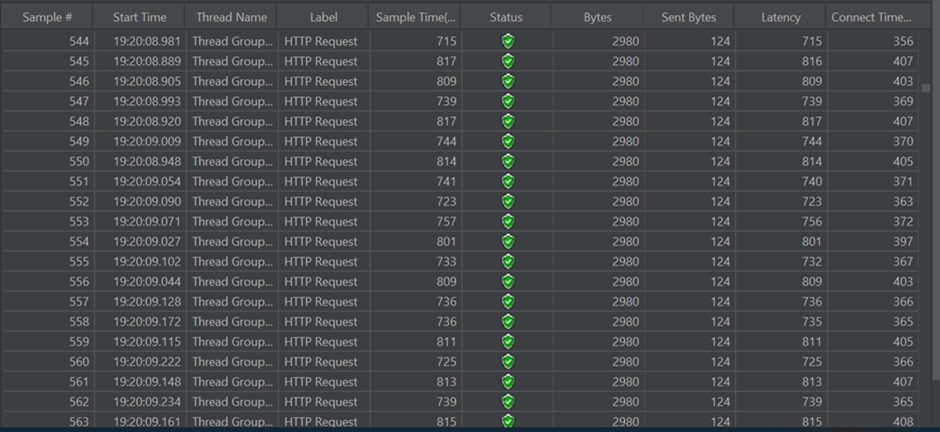Click the green shield icon of sample 553
Screen dimensions: 940x432
click(x=507, y=221)
